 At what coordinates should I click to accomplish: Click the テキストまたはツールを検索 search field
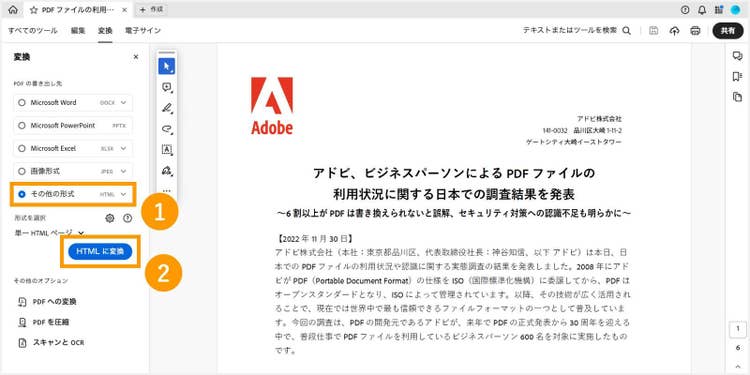[577, 31]
